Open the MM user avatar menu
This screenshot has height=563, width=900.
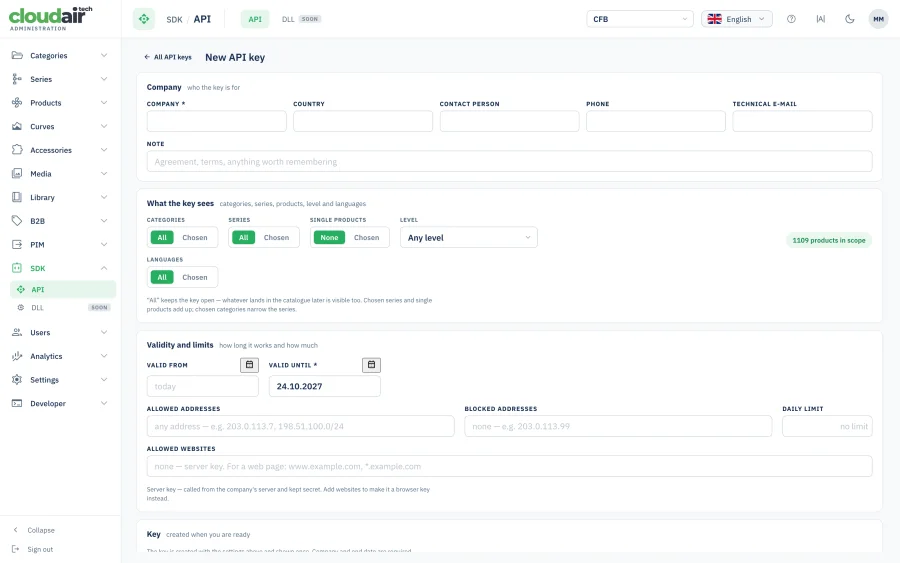coord(878,19)
